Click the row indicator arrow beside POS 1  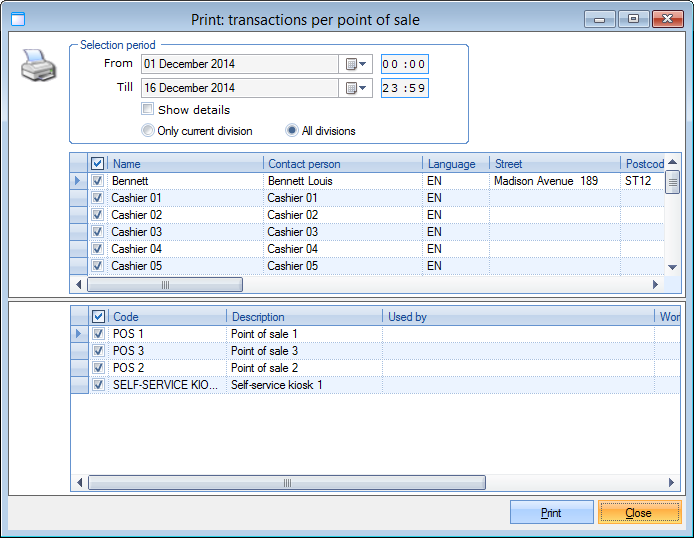pyautogui.click(x=79, y=334)
